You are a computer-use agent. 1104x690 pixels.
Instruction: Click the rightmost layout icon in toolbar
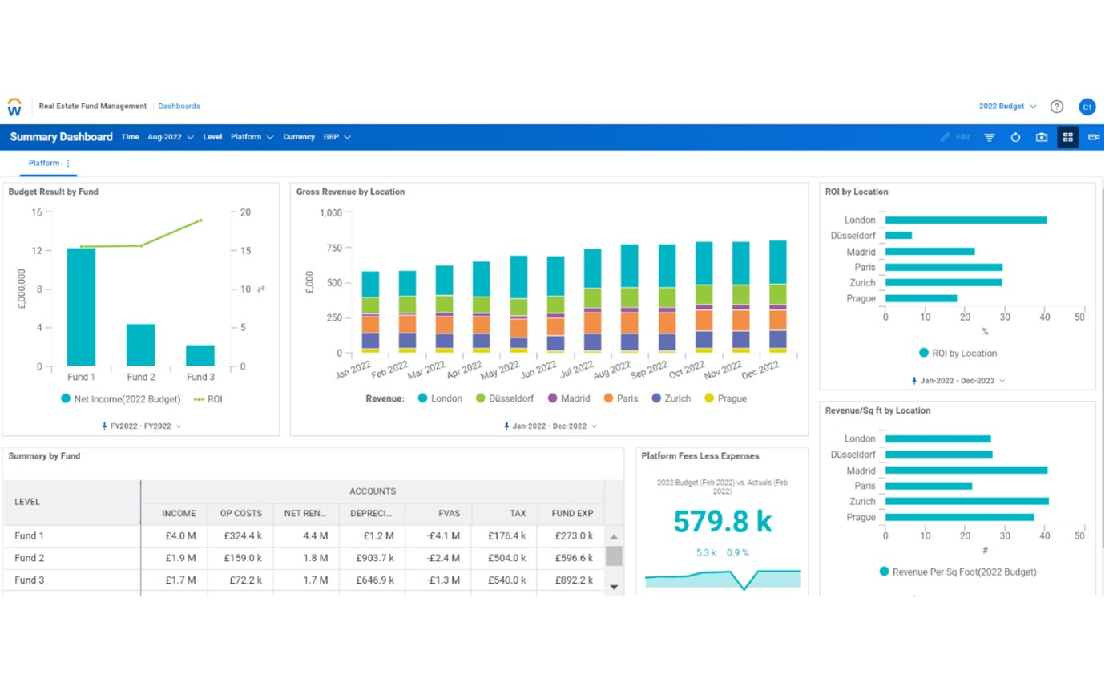point(1093,137)
